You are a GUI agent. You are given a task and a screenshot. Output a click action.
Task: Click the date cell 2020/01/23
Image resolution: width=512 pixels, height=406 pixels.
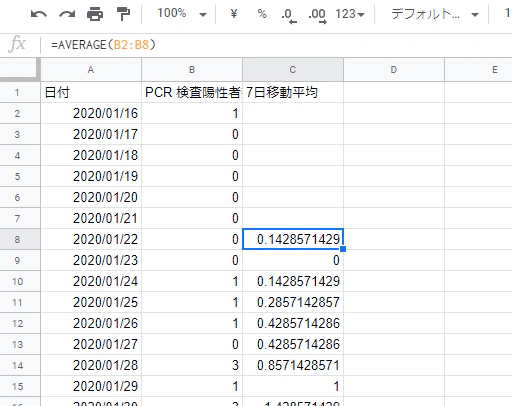click(91, 260)
